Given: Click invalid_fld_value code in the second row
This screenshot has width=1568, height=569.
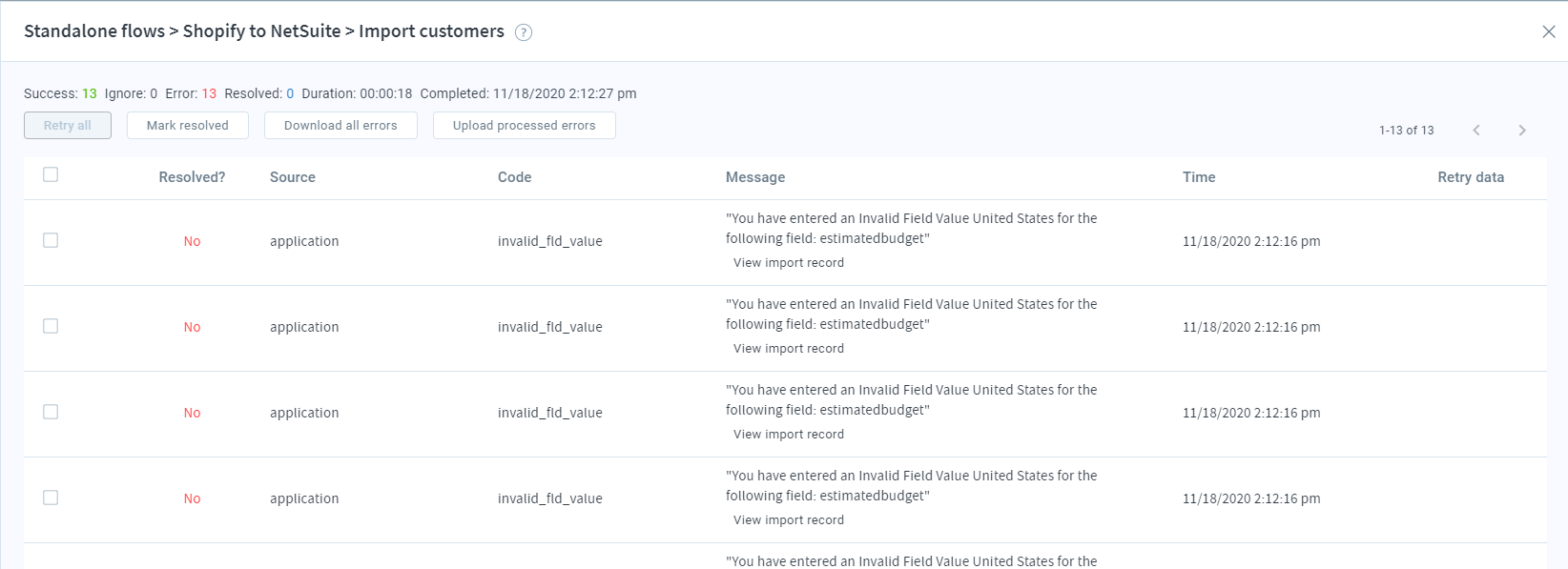Looking at the screenshot, I should 550,327.
